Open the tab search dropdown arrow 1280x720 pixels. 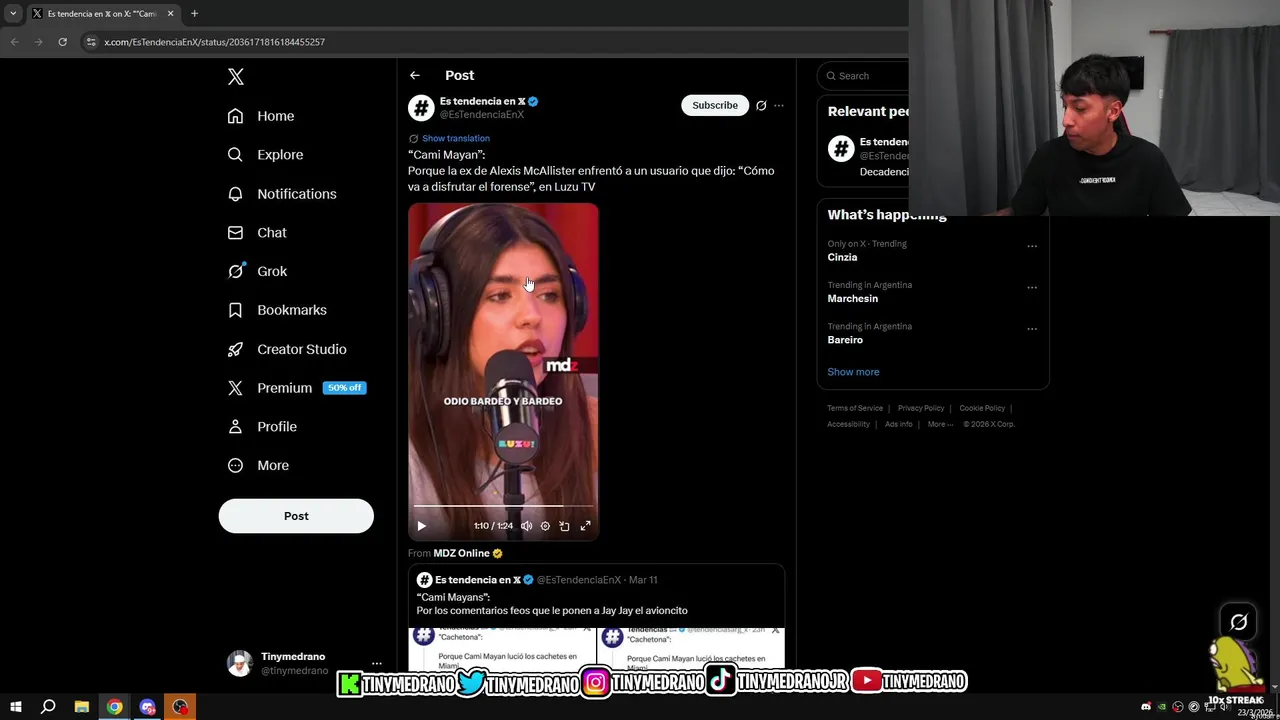click(13, 13)
